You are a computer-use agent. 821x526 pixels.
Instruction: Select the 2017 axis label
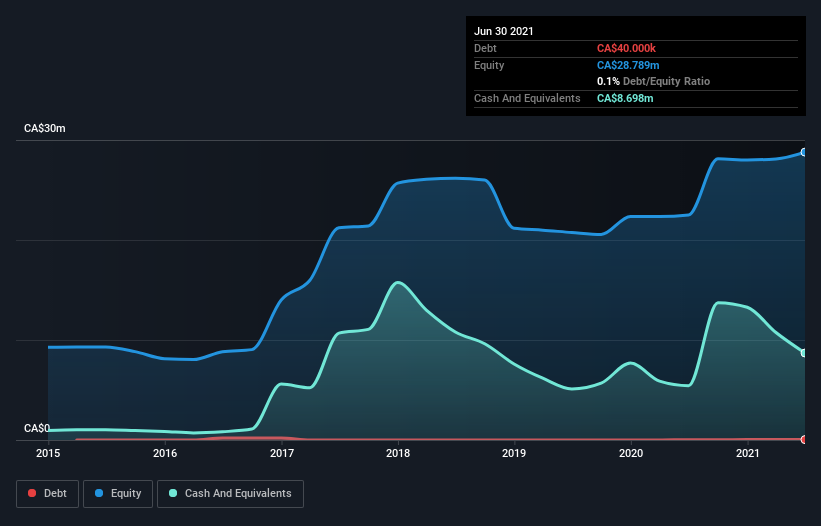(282, 453)
